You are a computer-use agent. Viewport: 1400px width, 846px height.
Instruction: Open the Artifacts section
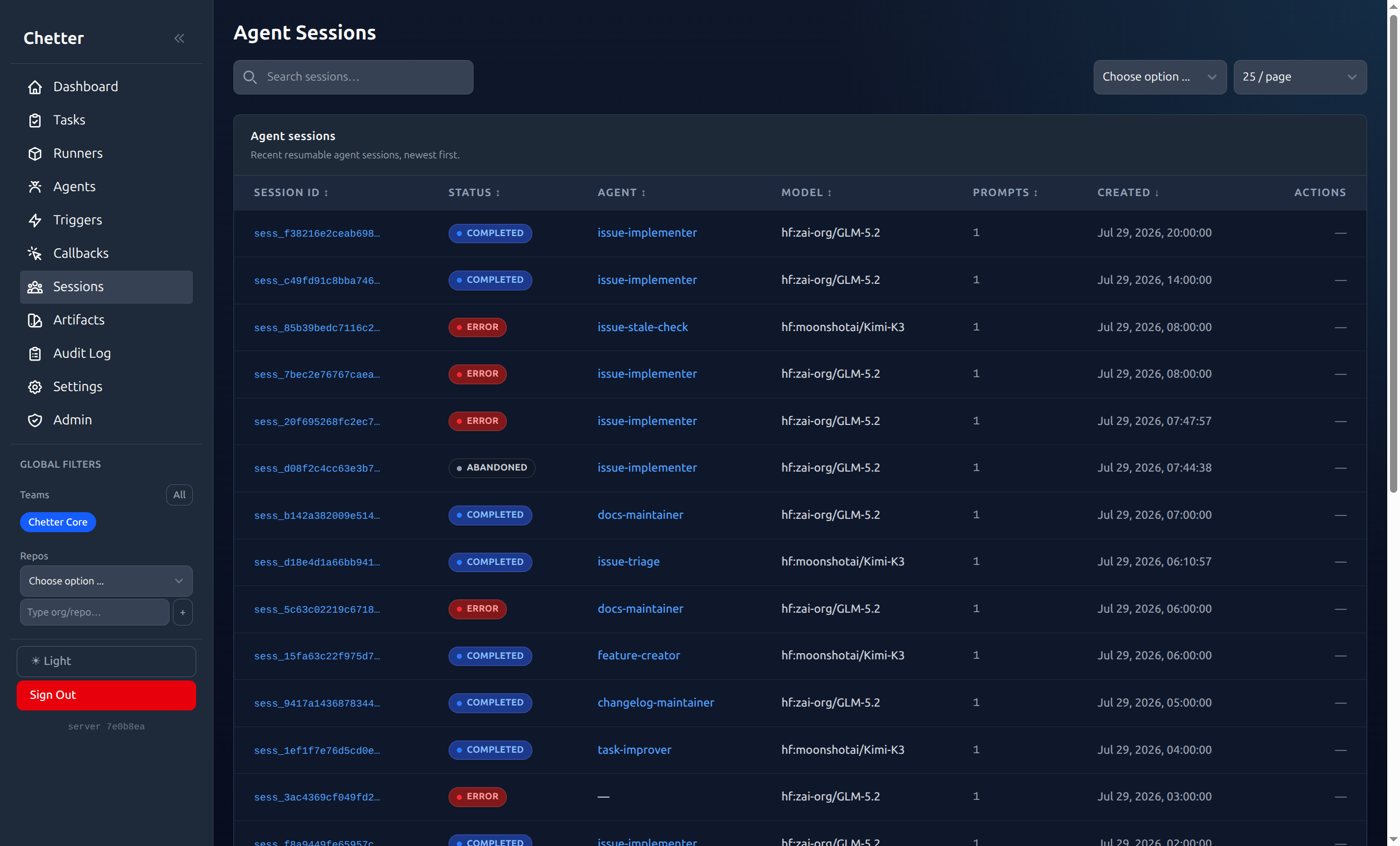pyautogui.click(x=106, y=320)
